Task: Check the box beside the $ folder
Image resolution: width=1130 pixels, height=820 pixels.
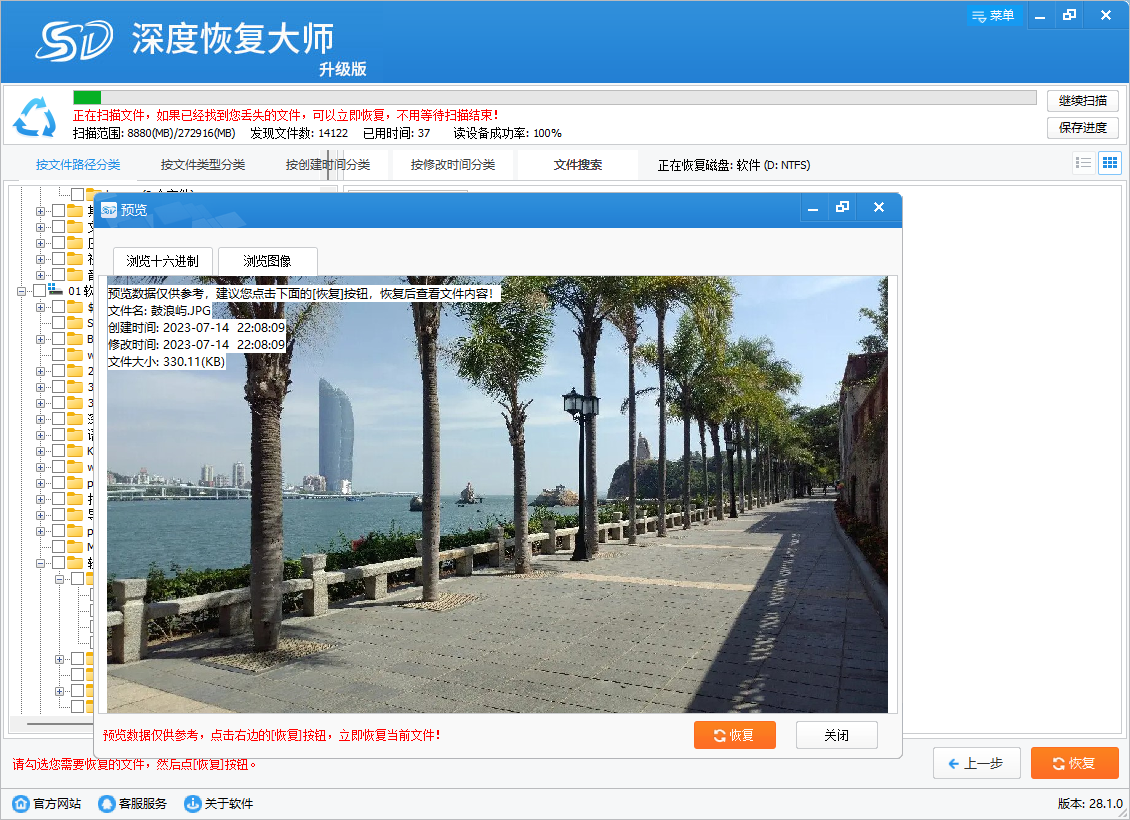Action: tap(59, 307)
